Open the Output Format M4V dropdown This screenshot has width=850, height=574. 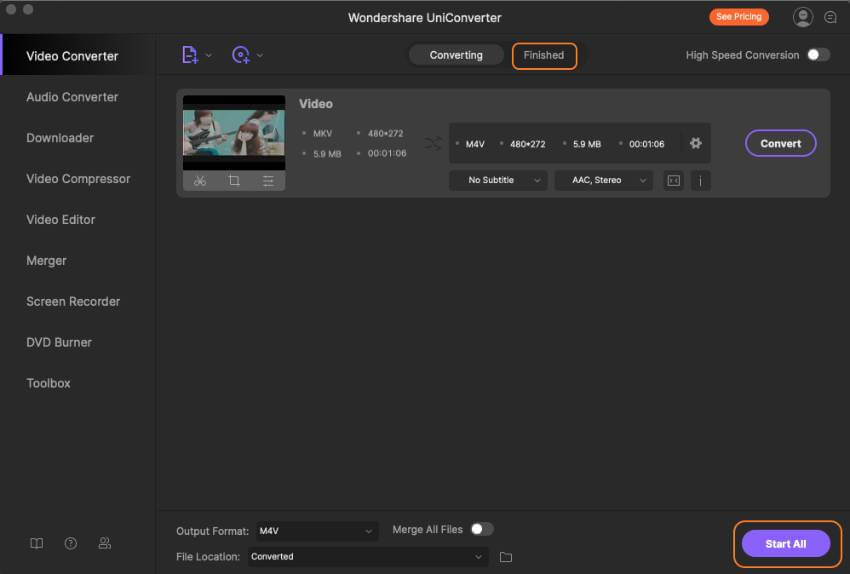317,531
